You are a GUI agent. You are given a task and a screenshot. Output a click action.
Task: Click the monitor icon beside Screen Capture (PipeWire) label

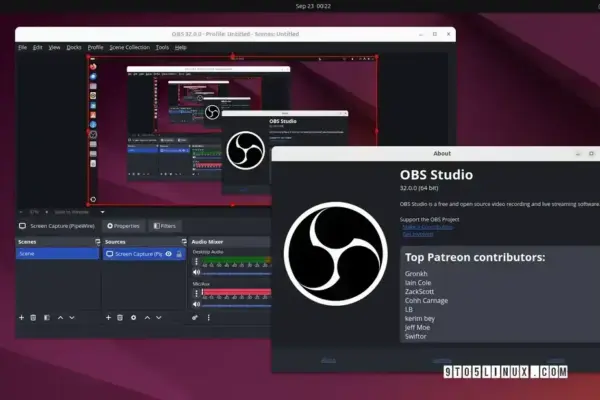(23, 226)
